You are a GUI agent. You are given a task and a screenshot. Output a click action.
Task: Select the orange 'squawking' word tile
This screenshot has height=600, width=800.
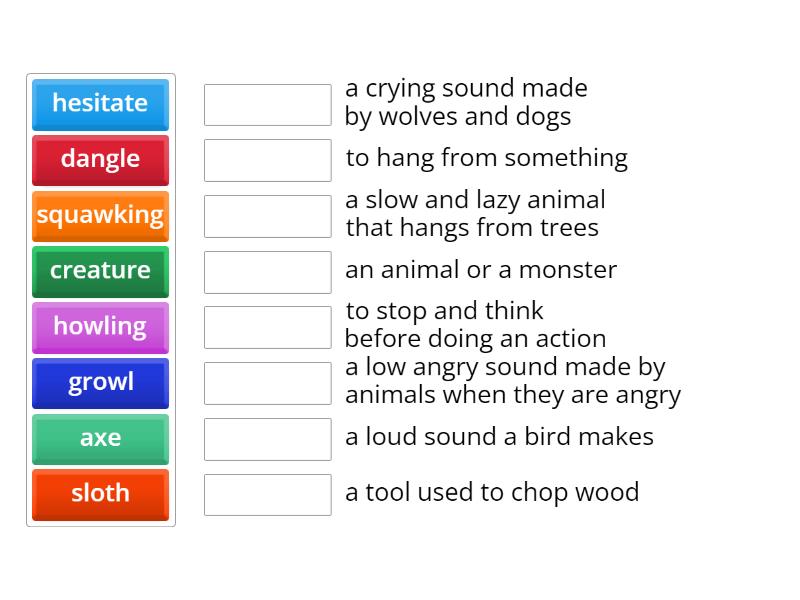pyautogui.click(x=100, y=216)
